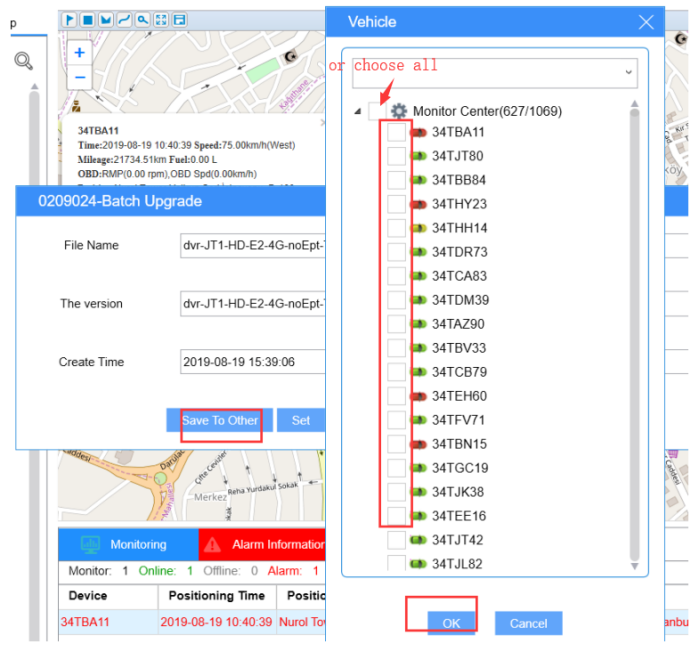Click the Create Time input field
Image resolution: width=692 pixels, height=645 pixels.
(x=253, y=362)
